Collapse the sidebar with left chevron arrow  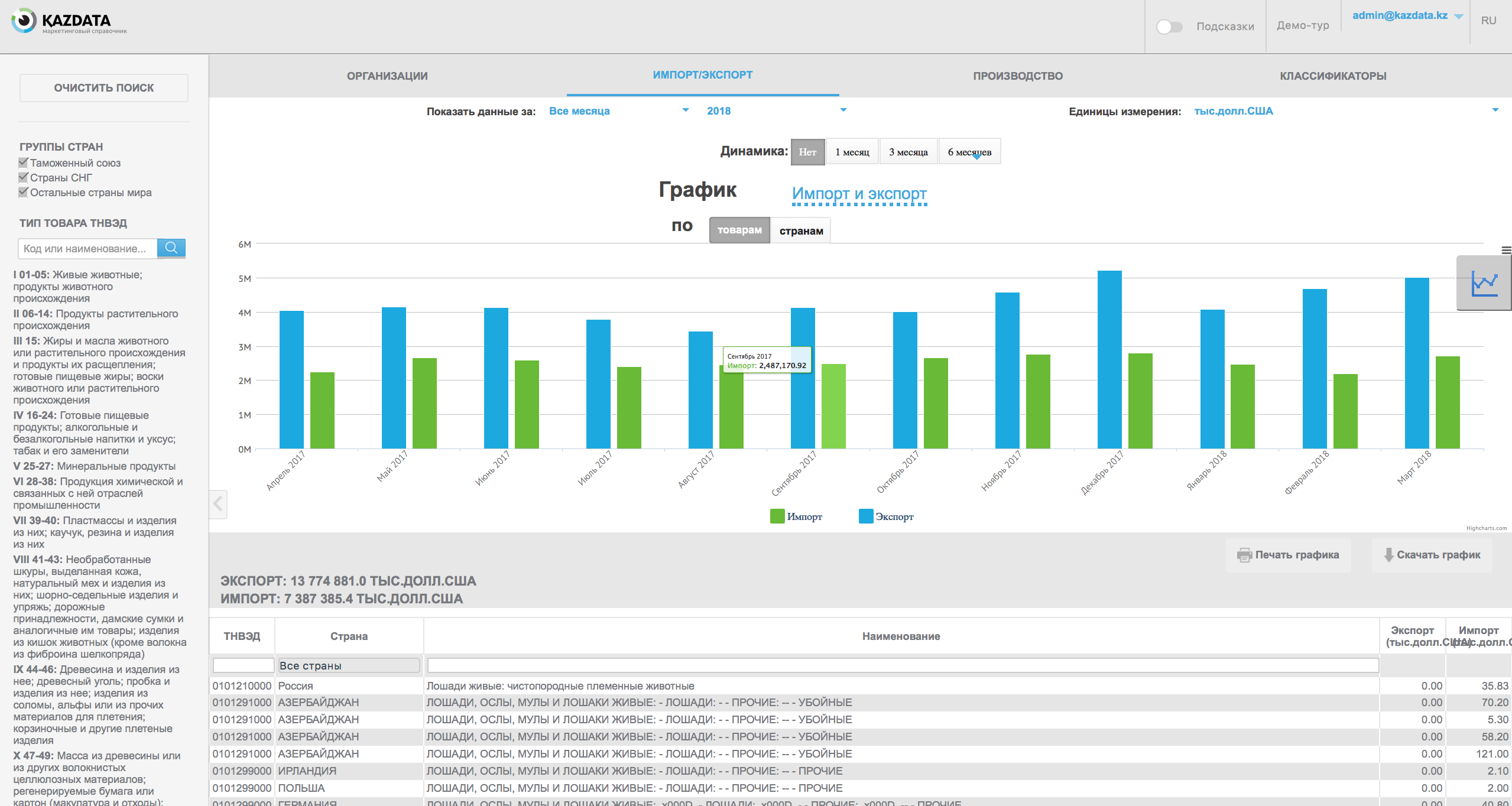coord(218,504)
